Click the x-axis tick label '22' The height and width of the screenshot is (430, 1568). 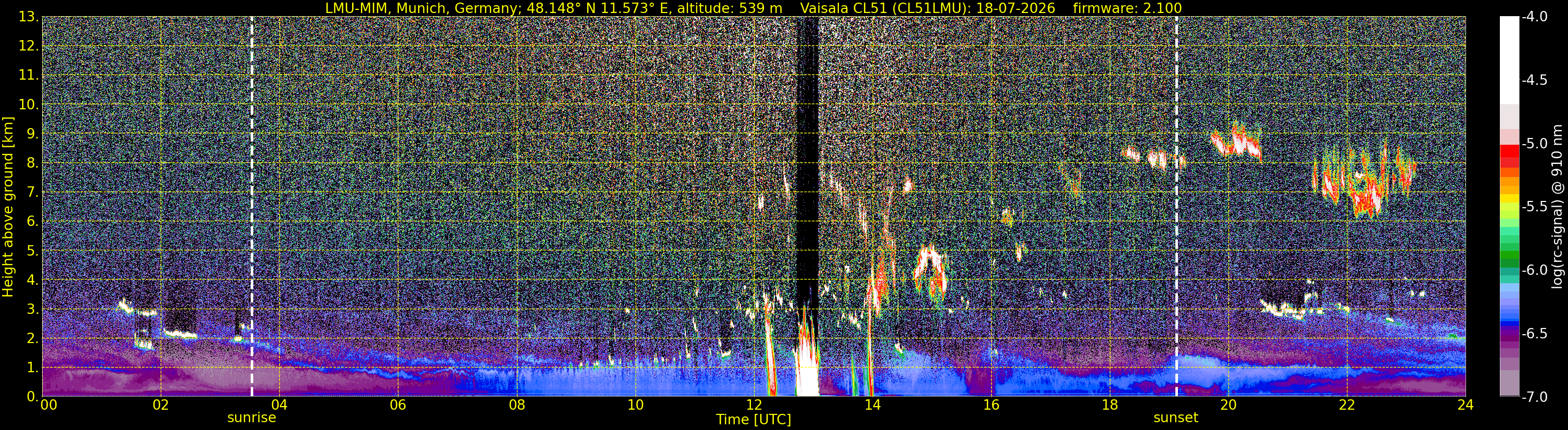point(1347,405)
